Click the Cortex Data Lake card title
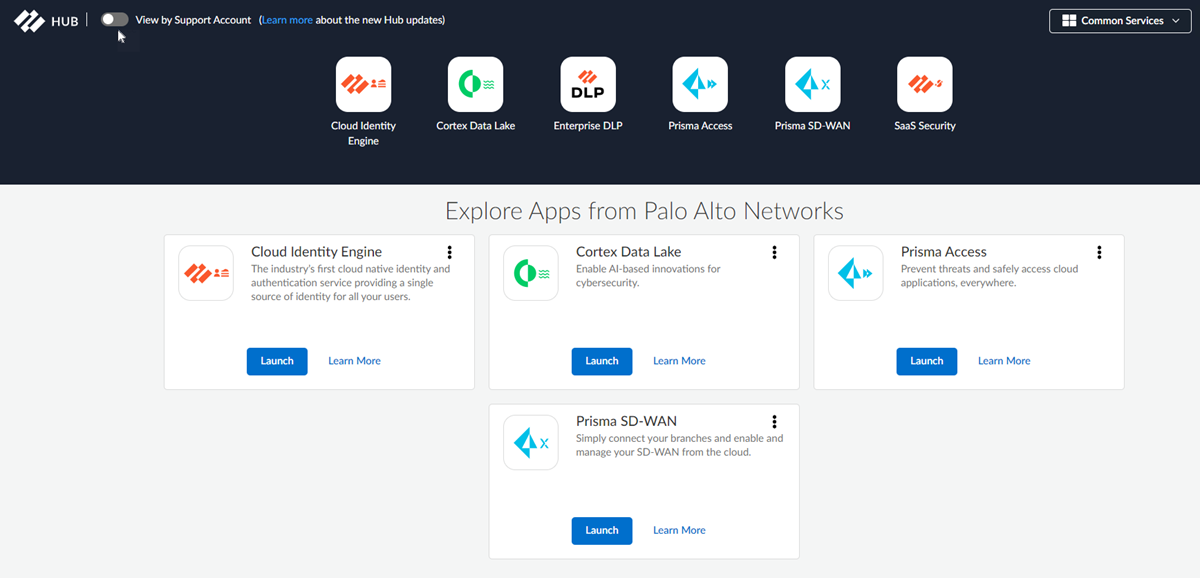Viewport: 1200px width, 578px height. tap(628, 252)
